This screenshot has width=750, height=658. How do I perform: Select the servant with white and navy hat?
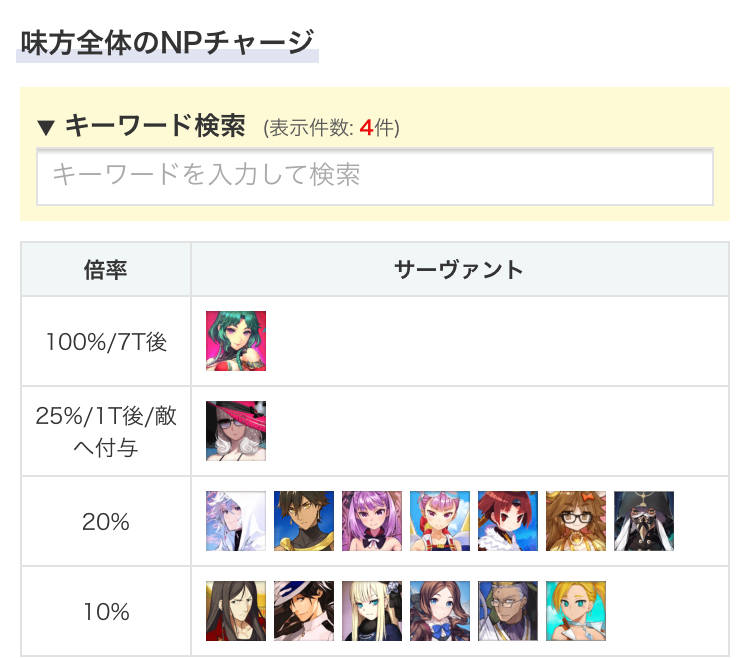click(x=304, y=611)
